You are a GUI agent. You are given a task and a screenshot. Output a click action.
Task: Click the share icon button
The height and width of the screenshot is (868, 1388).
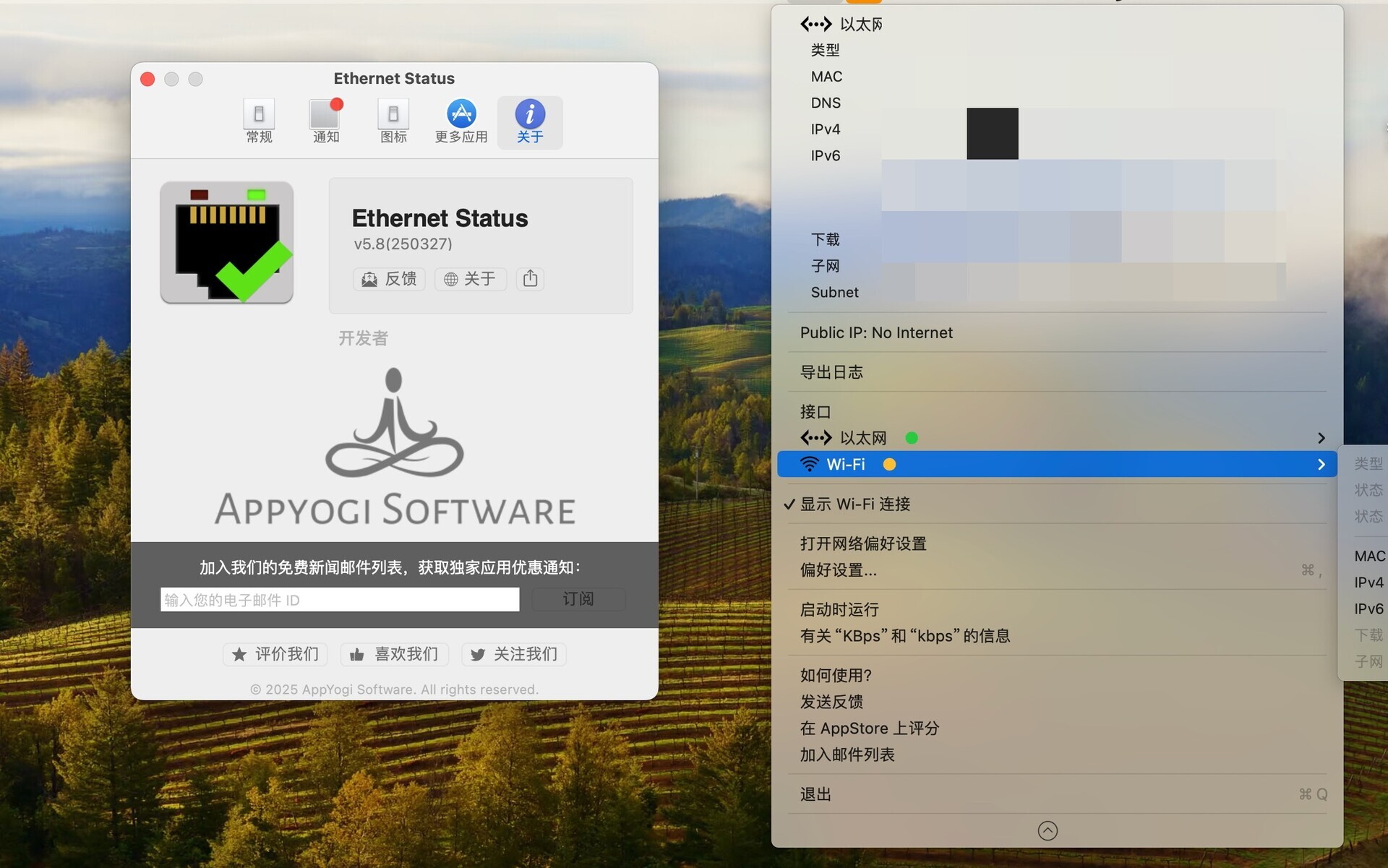click(530, 279)
